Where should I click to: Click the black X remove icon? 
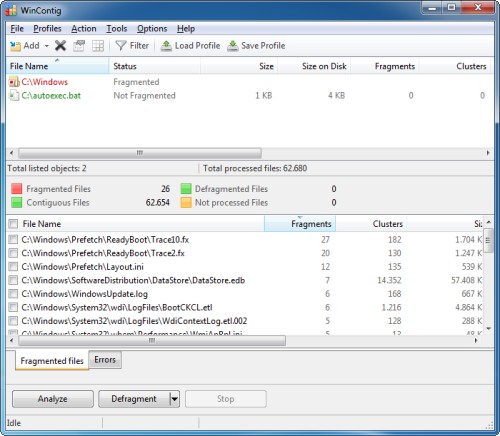60,46
